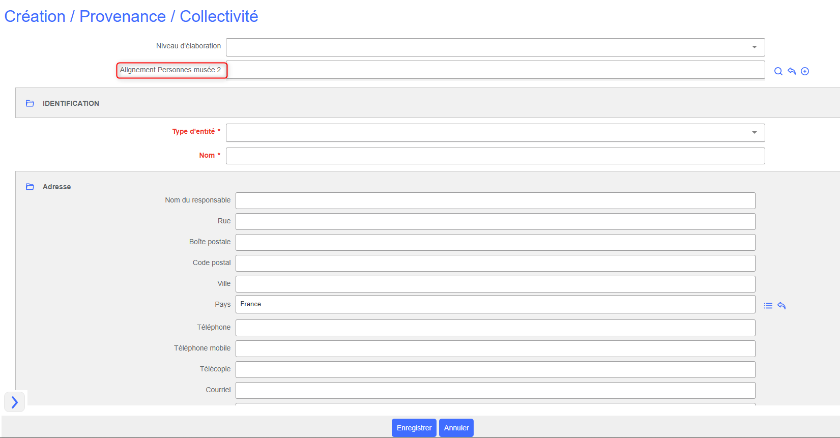
Task: Click the Annuler button
Action: [456, 428]
